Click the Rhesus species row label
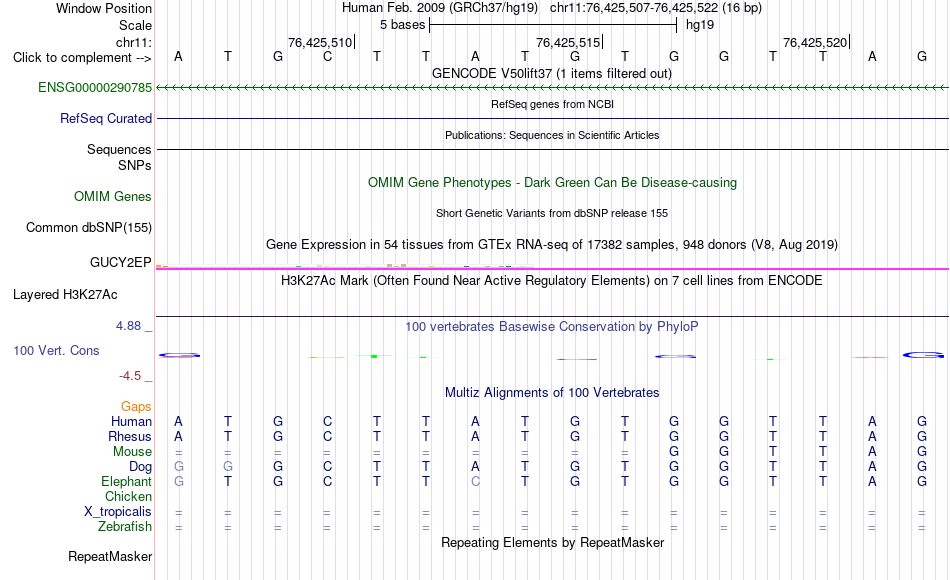 130,436
